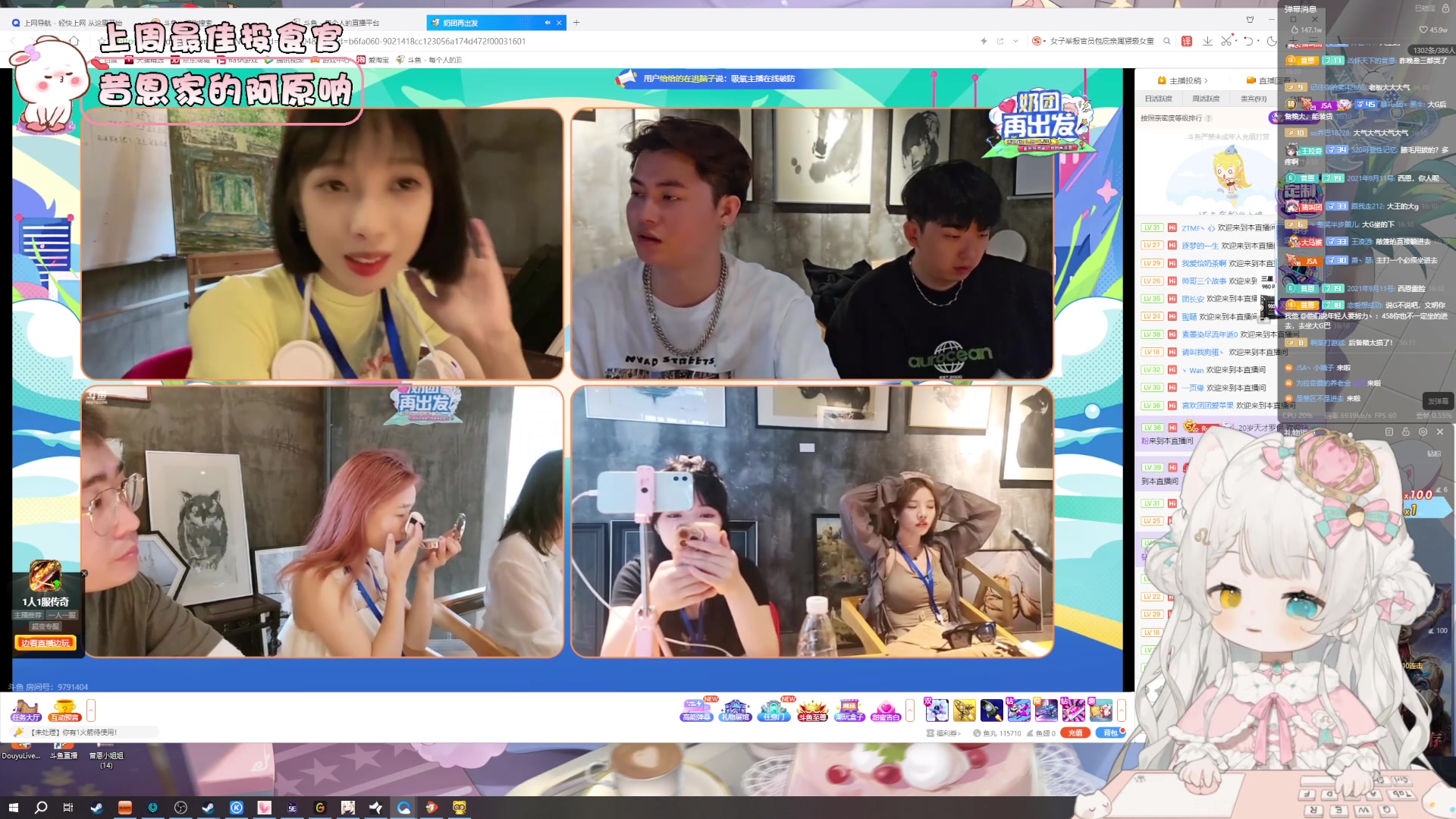The width and height of the screenshot is (1456, 819).
Task: Open the blue 背包 backpack button
Action: point(1110,733)
